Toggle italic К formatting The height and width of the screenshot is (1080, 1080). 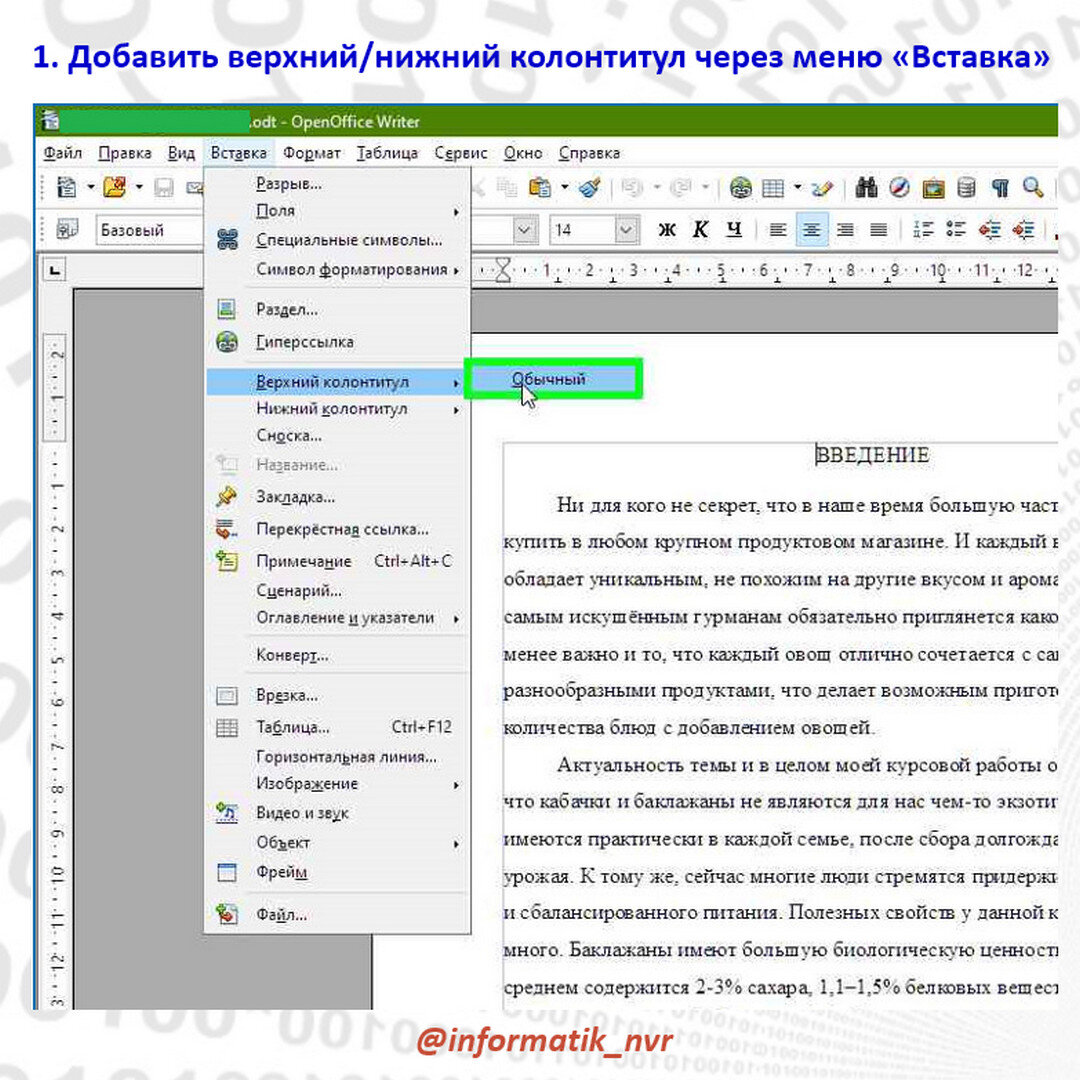tap(700, 229)
